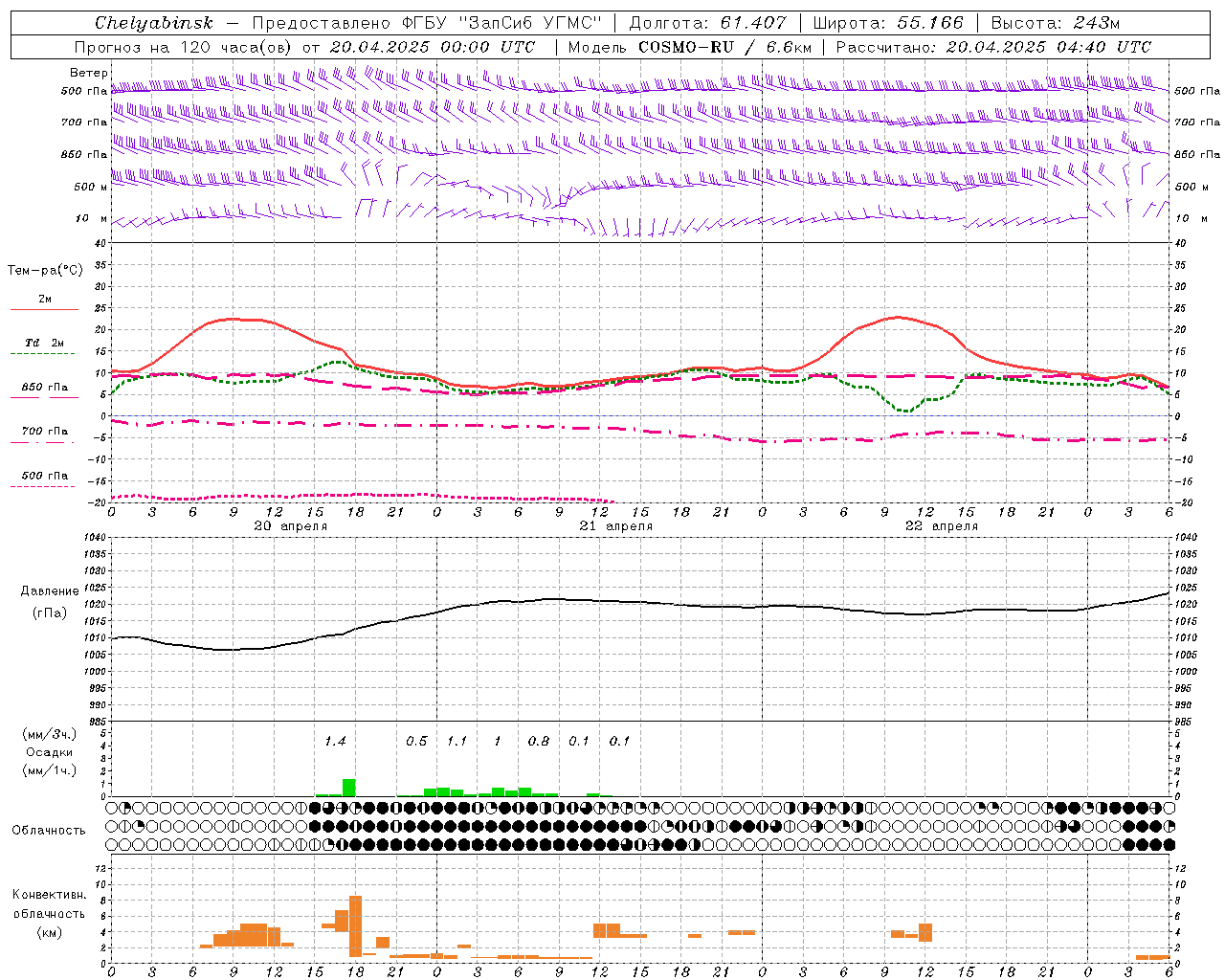Click the 'Ветер' wind panel label
The width and height of the screenshot is (1225, 980).
click(88, 73)
